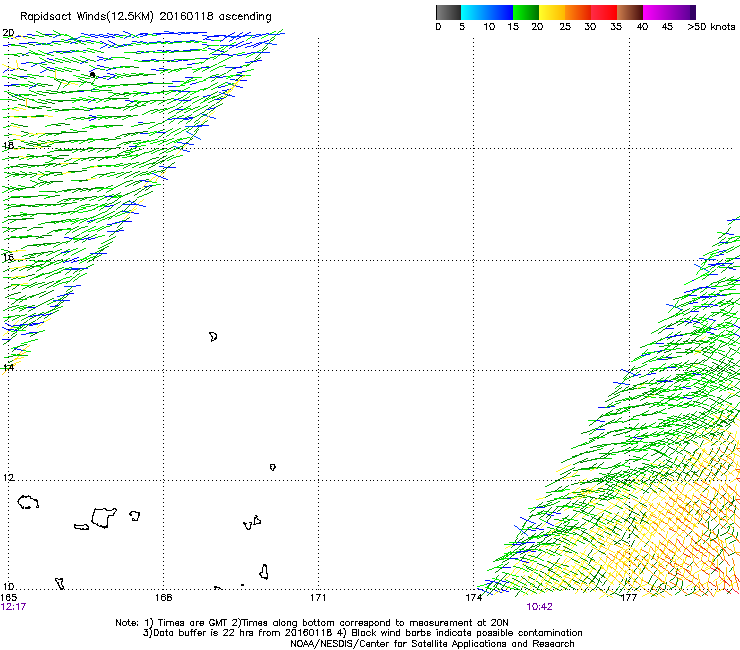740x650 pixels.
Task: Pick the yellow 20-25 knots legend segment
Action: (552, 12)
